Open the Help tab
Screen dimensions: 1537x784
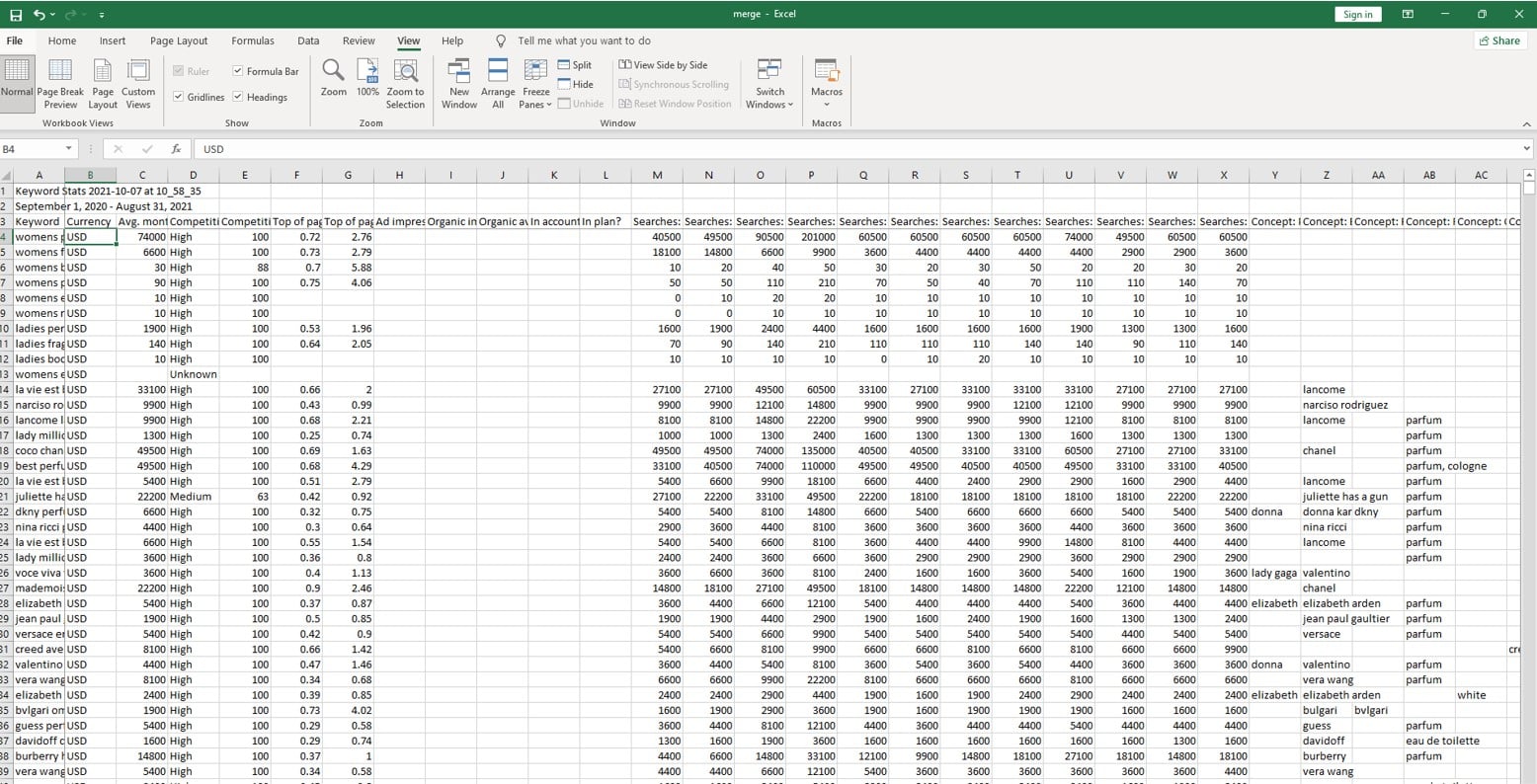click(452, 40)
